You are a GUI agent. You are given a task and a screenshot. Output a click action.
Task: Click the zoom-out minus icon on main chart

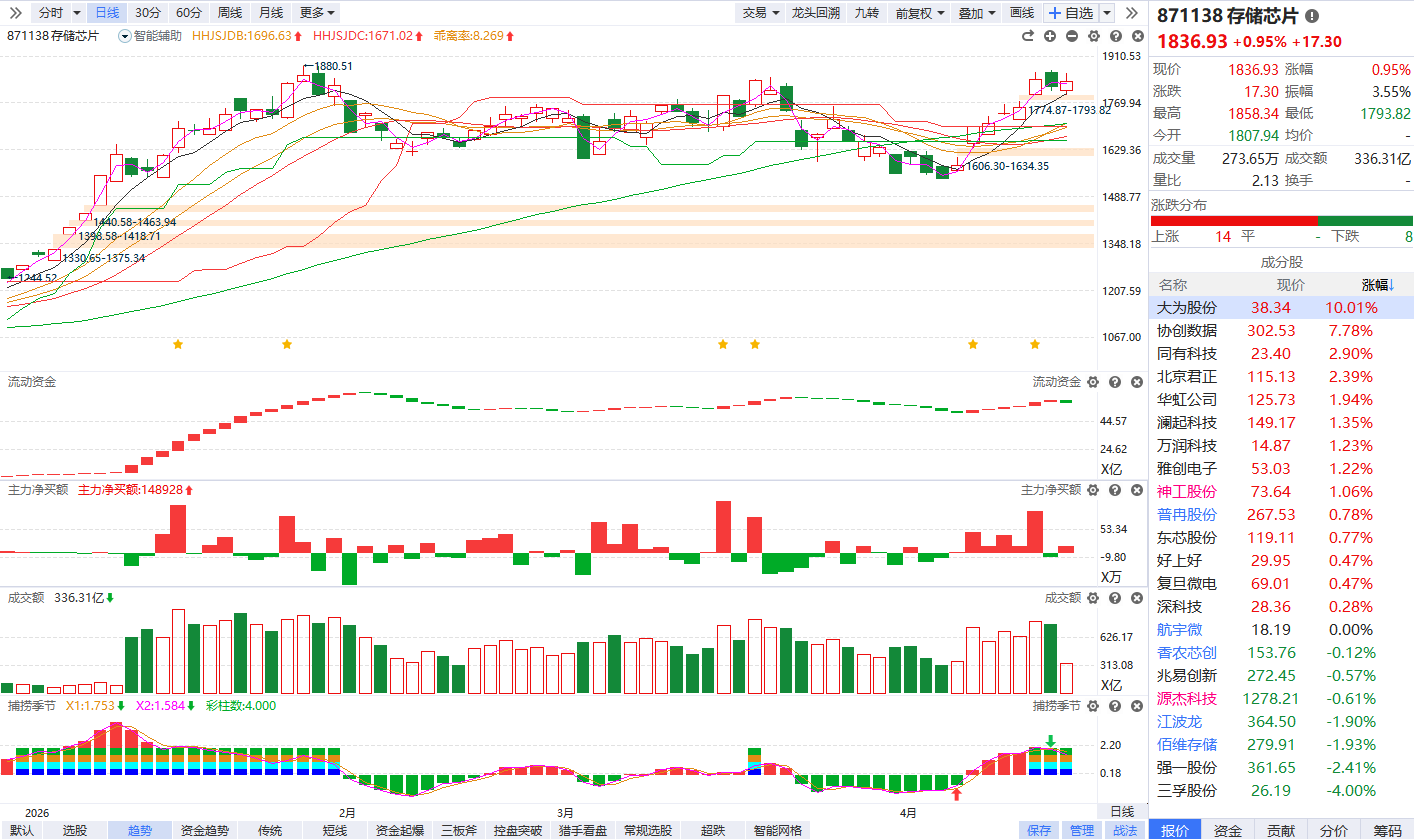point(1072,36)
